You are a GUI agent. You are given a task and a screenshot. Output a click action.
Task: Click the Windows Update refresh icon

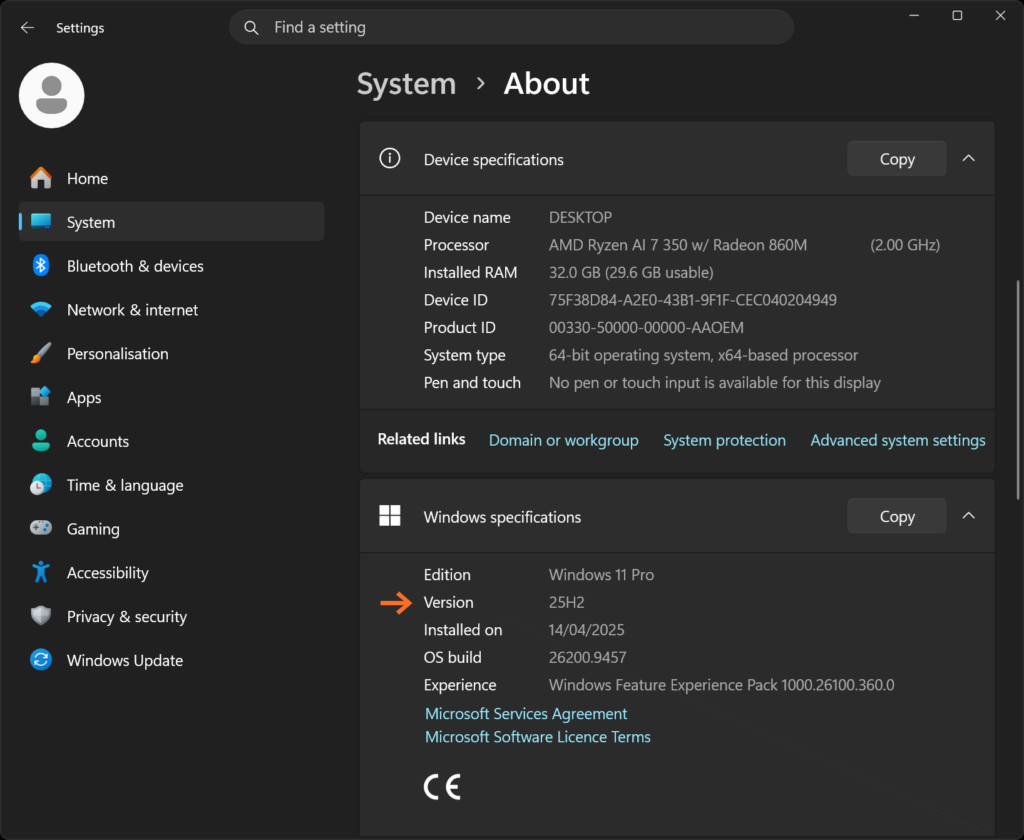(41, 660)
